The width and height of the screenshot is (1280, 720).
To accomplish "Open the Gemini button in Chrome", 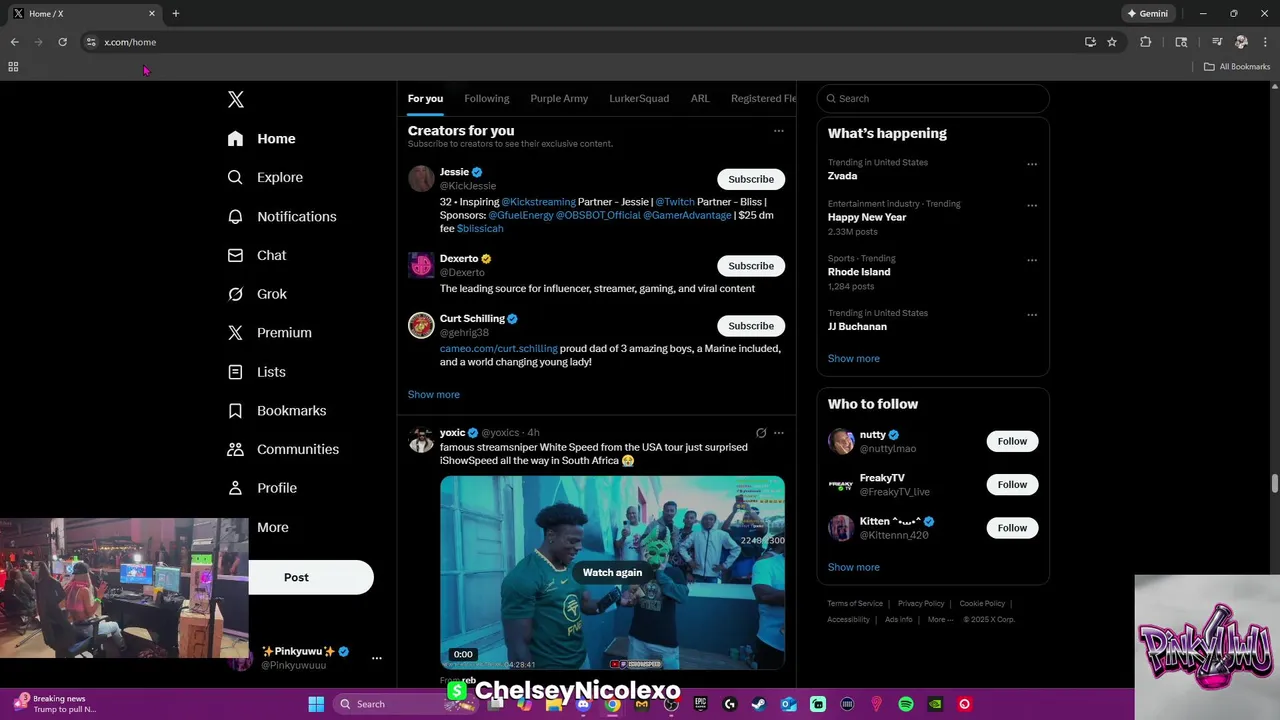I will click(x=1147, y=13).
